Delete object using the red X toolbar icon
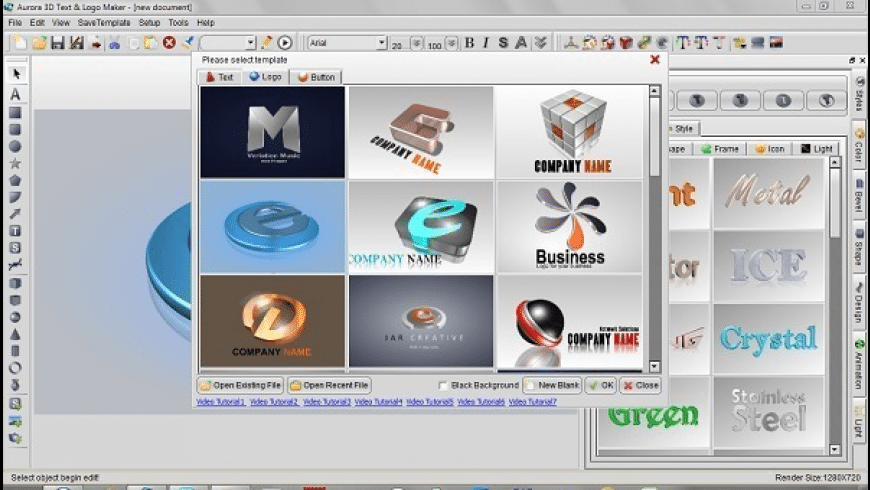 point(169,42)
